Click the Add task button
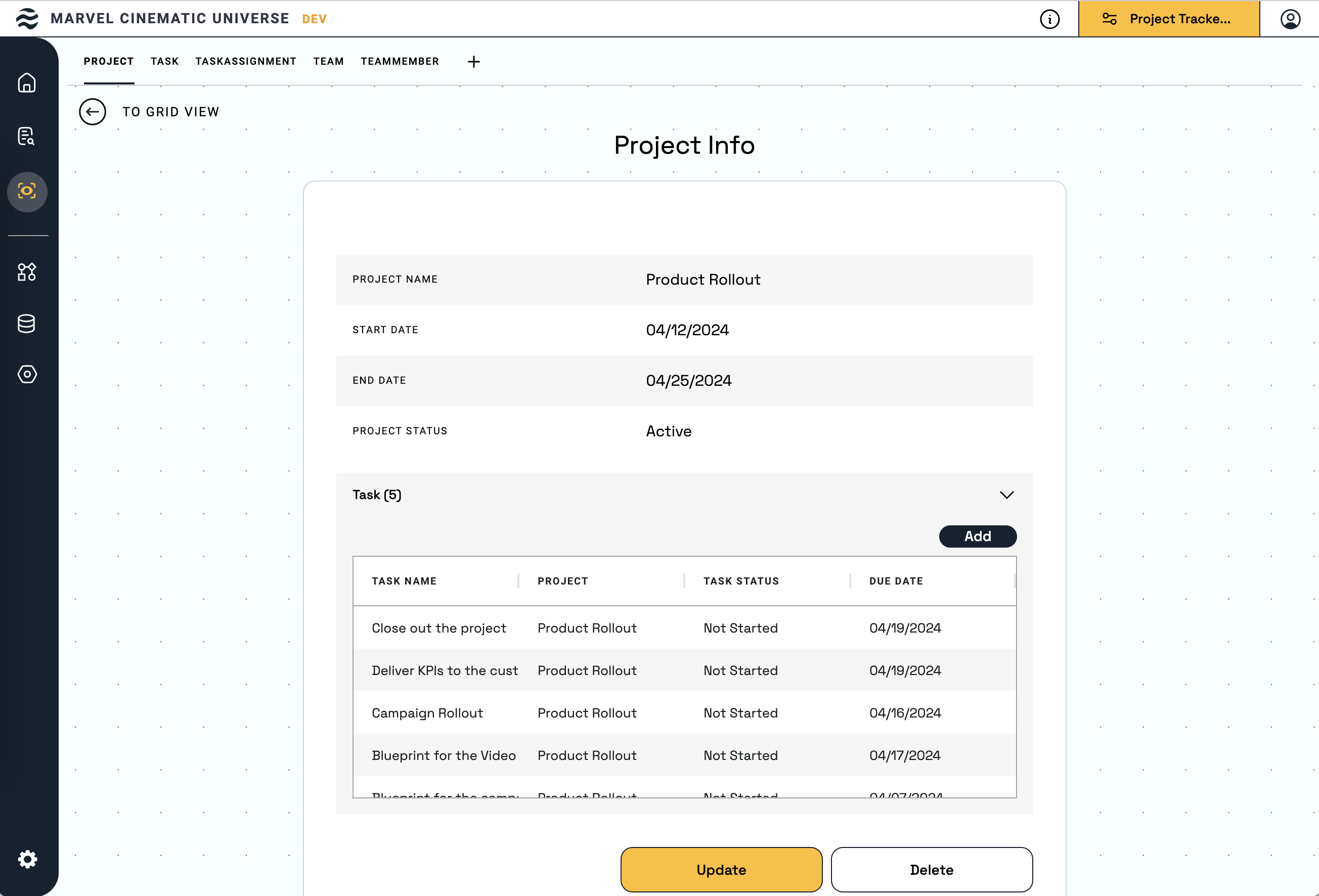The width and height of the screenshot is (1319, 896). (x=977, y=536)
